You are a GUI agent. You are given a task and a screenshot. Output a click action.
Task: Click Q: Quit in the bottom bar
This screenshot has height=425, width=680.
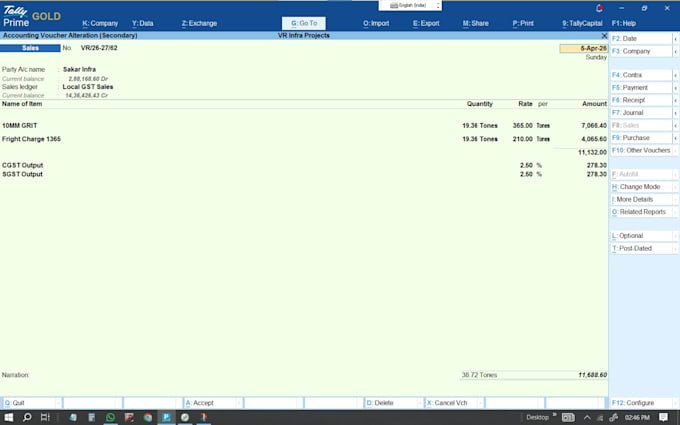[30, 403]
